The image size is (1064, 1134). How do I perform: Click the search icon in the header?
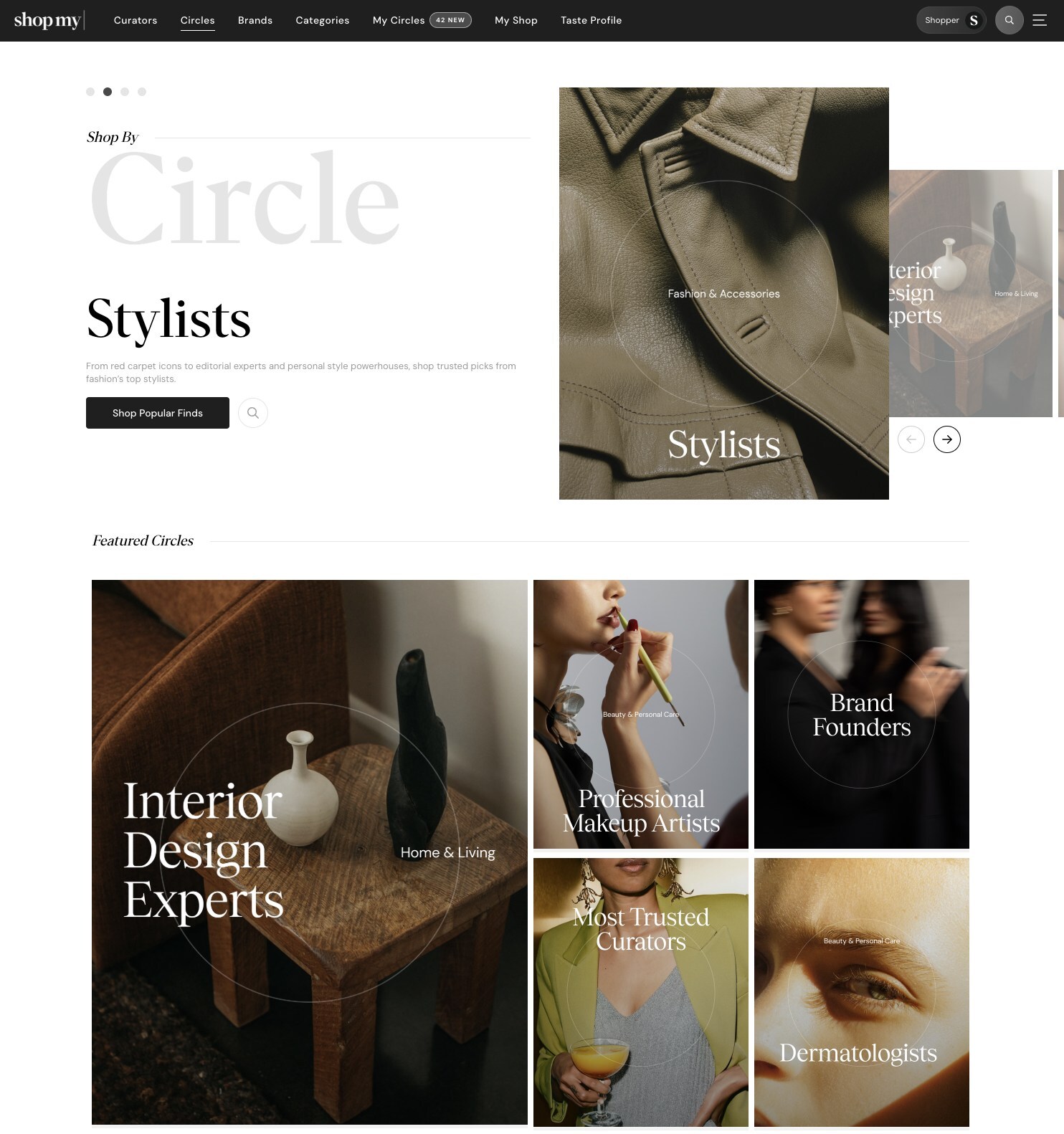1009,20
